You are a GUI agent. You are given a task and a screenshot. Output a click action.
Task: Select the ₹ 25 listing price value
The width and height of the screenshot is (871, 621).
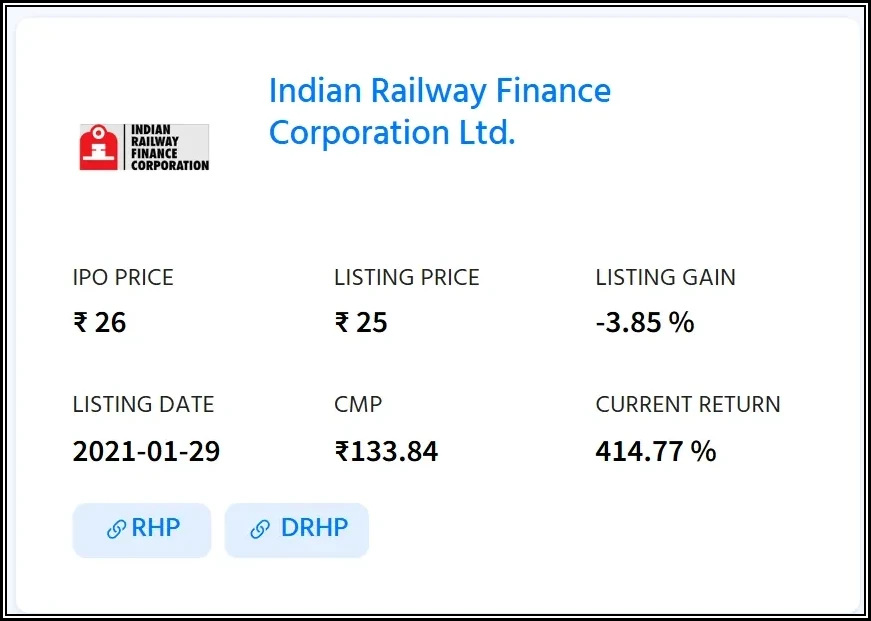coord(361,323)
